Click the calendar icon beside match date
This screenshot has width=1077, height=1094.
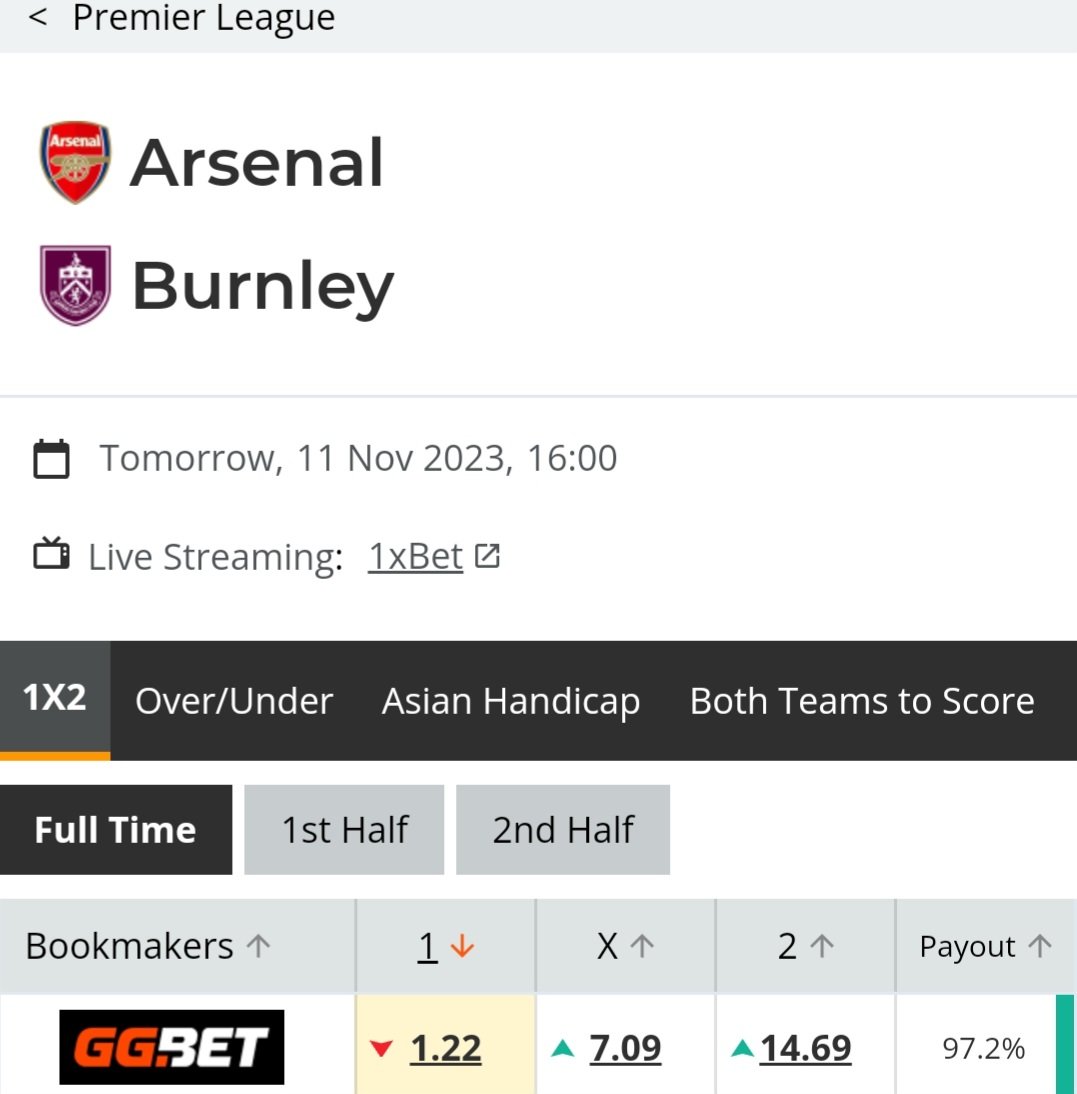click(x=51, y=458)
